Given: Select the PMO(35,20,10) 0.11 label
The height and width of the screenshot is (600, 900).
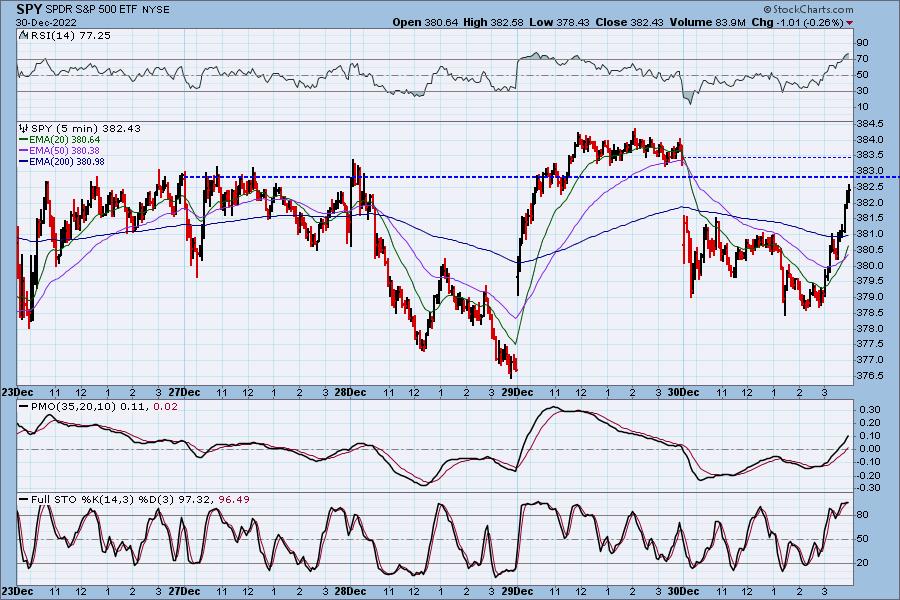Looking at the screenshot, I should (89, 407).
